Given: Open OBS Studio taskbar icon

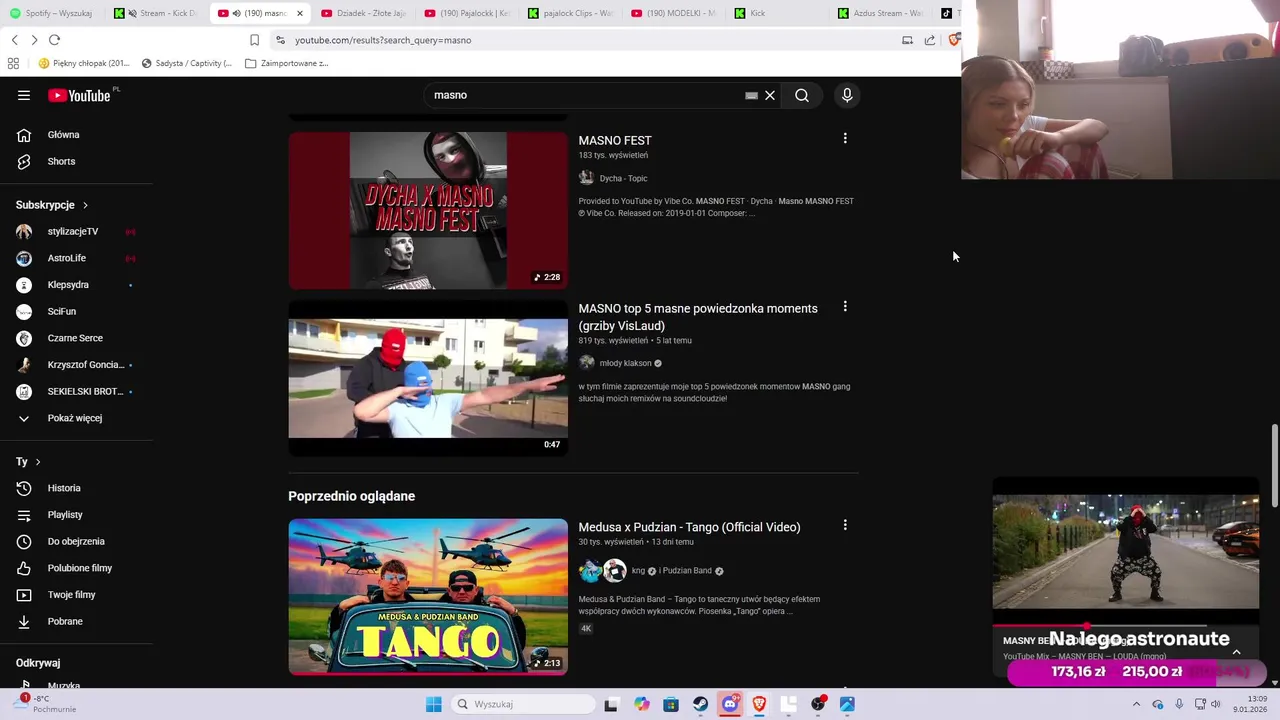Looking at the screenshot, I should [x=818, y=704].
